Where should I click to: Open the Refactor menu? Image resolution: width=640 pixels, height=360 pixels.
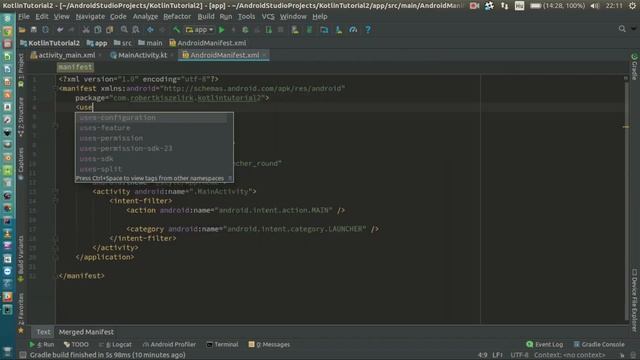point(177,17)
